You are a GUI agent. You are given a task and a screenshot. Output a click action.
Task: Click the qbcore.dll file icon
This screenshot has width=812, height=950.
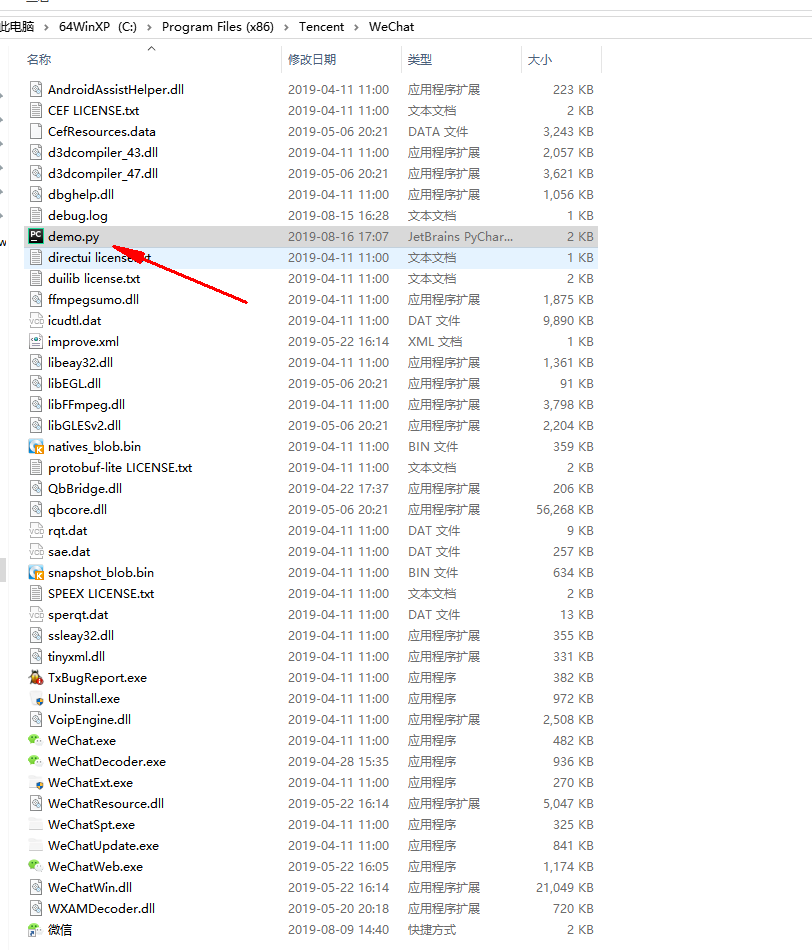coord(36,510)
